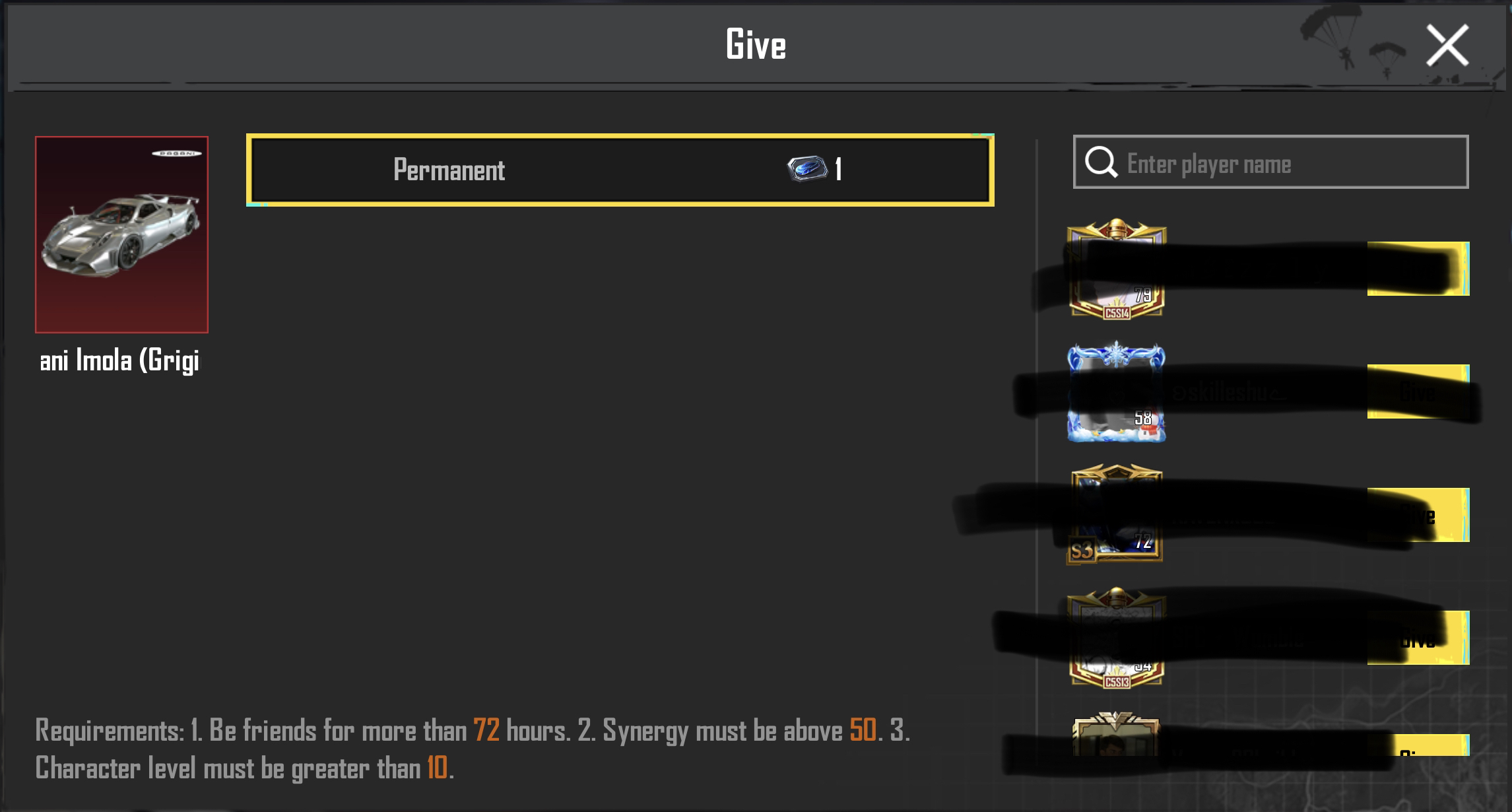
Task: Click Give button for the C5S13 friend
Action: [x=1418, y=638]
